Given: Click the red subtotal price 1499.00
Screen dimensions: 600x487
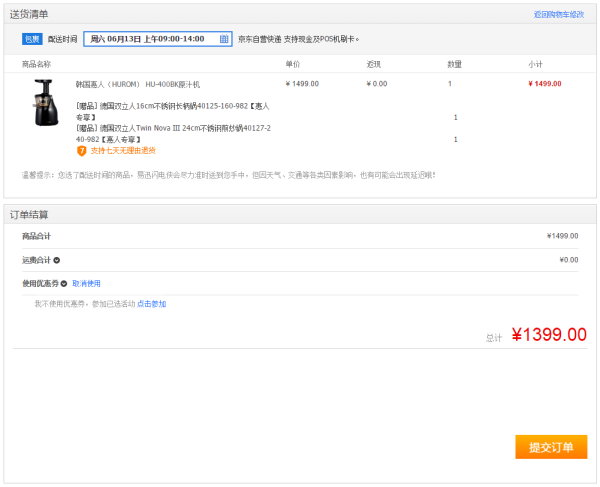Looking at the screenshot, I should coord(545,84).
